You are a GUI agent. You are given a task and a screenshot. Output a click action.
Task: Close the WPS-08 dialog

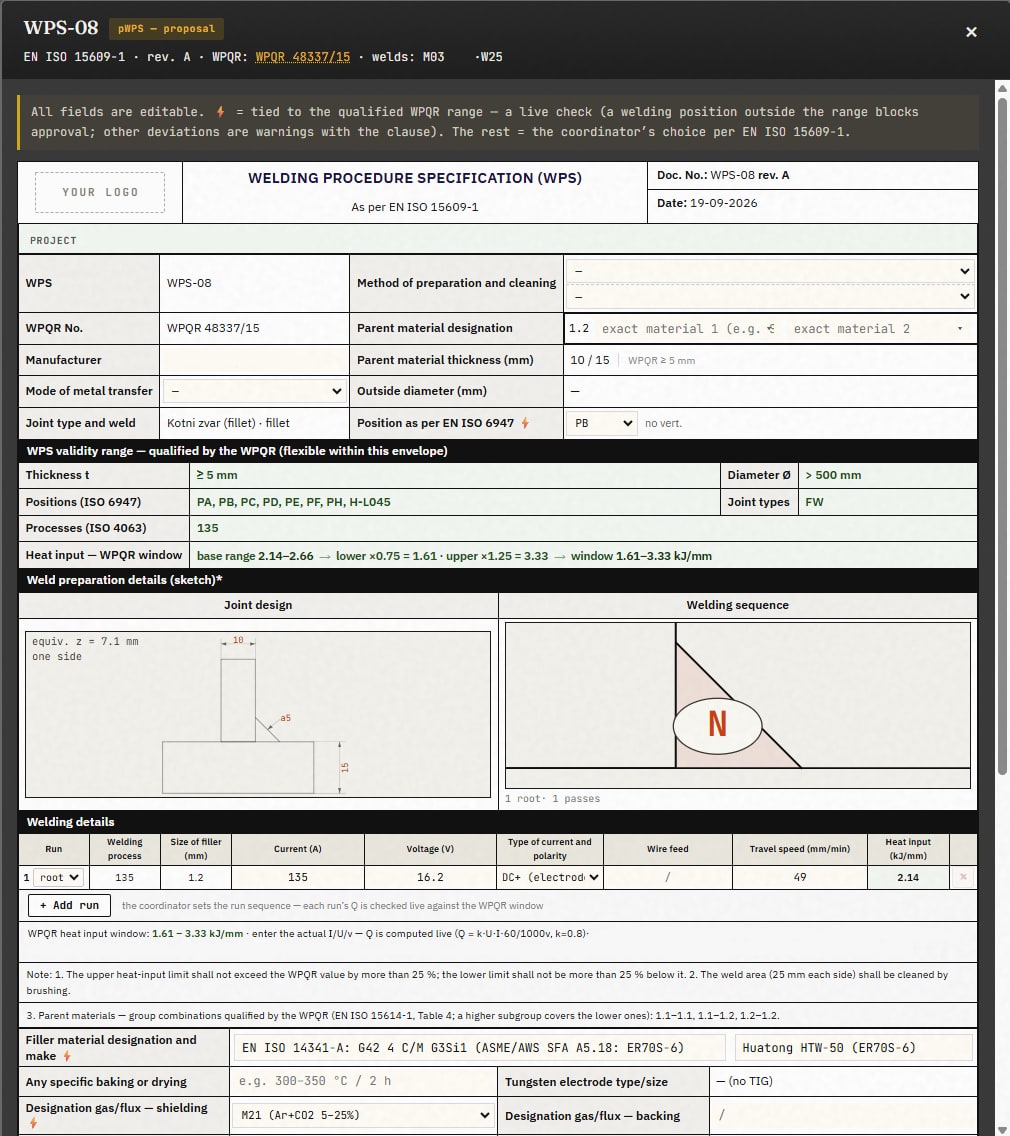(x=971, y=32)
